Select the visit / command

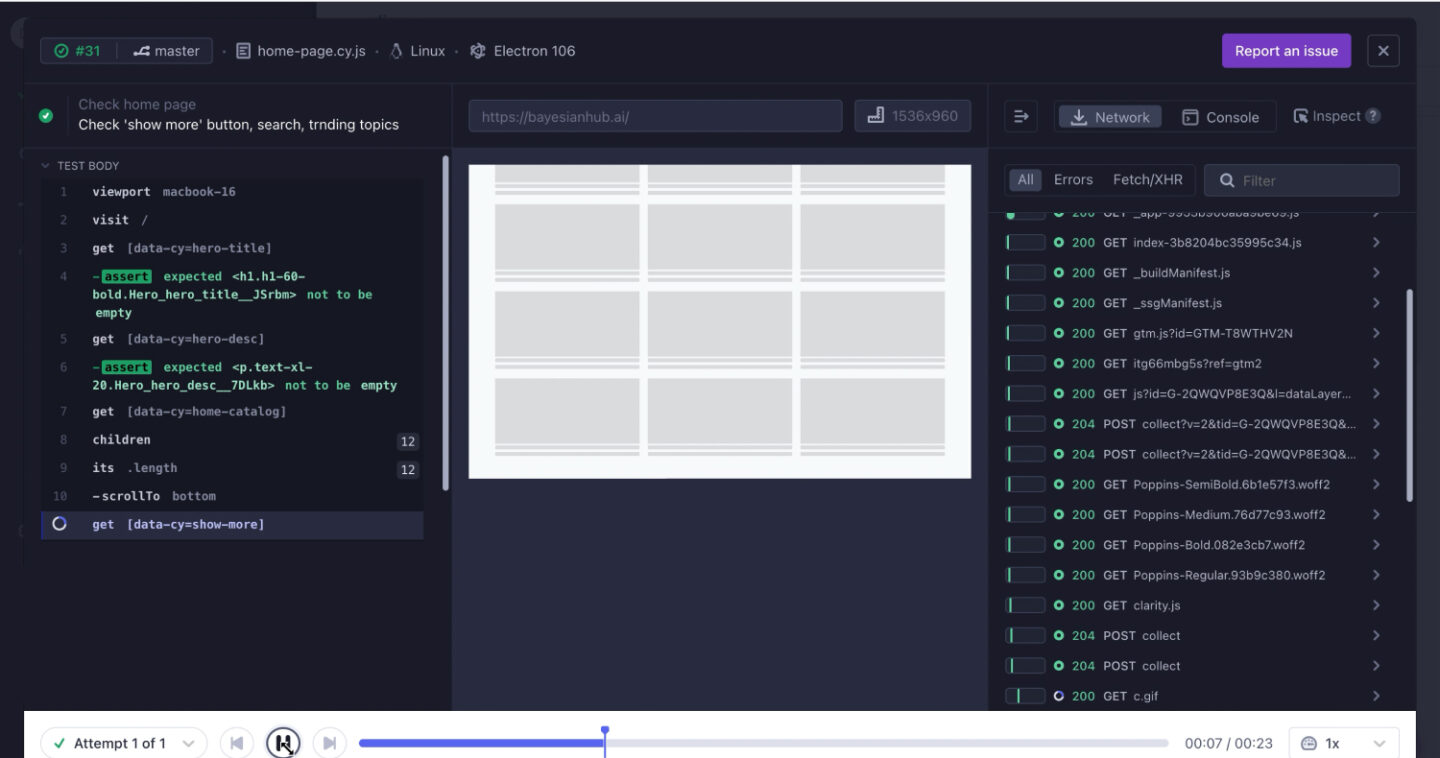(x=232, y=220)
